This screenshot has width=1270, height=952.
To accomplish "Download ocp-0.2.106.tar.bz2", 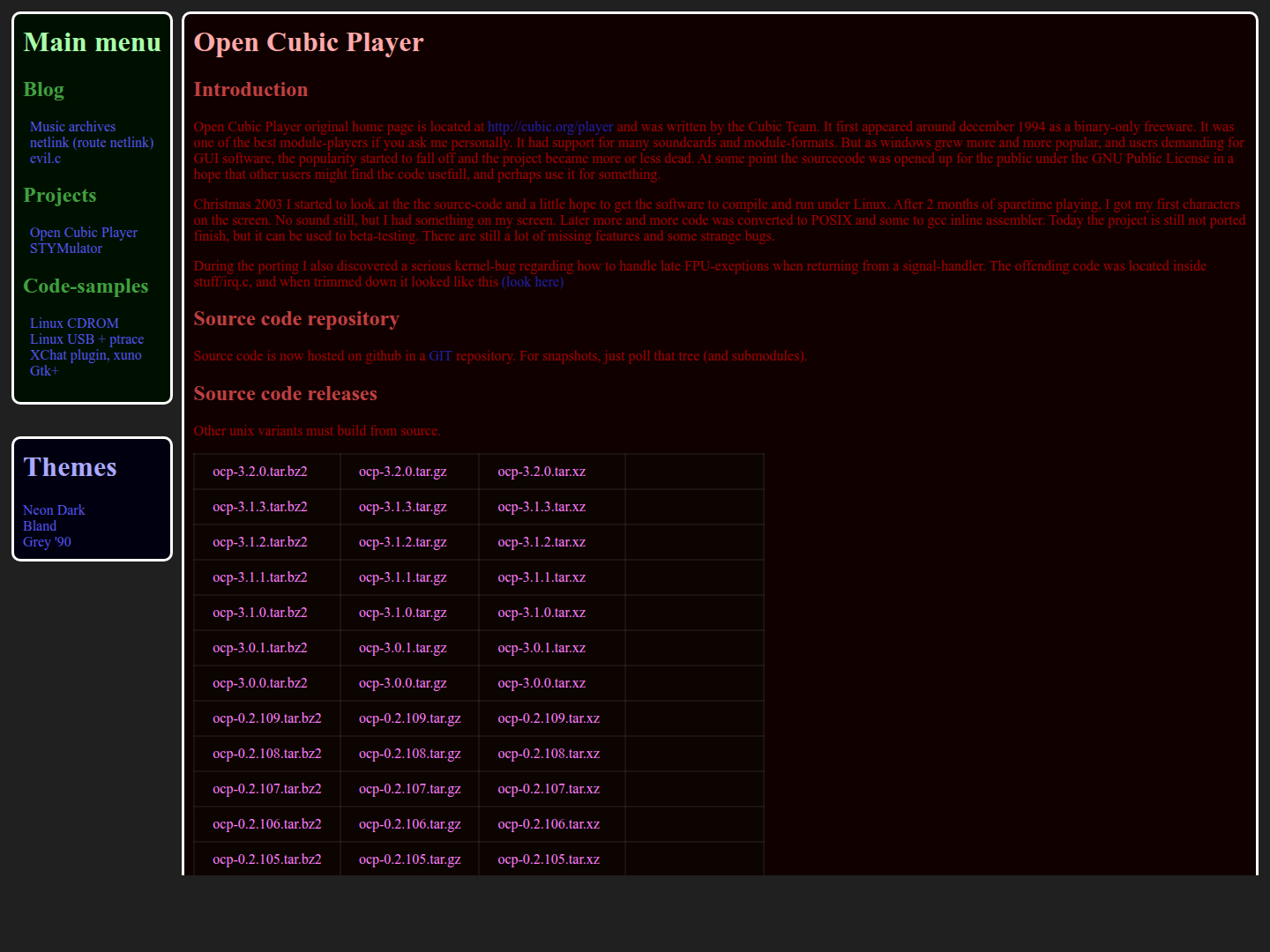I will click(267, 824).
